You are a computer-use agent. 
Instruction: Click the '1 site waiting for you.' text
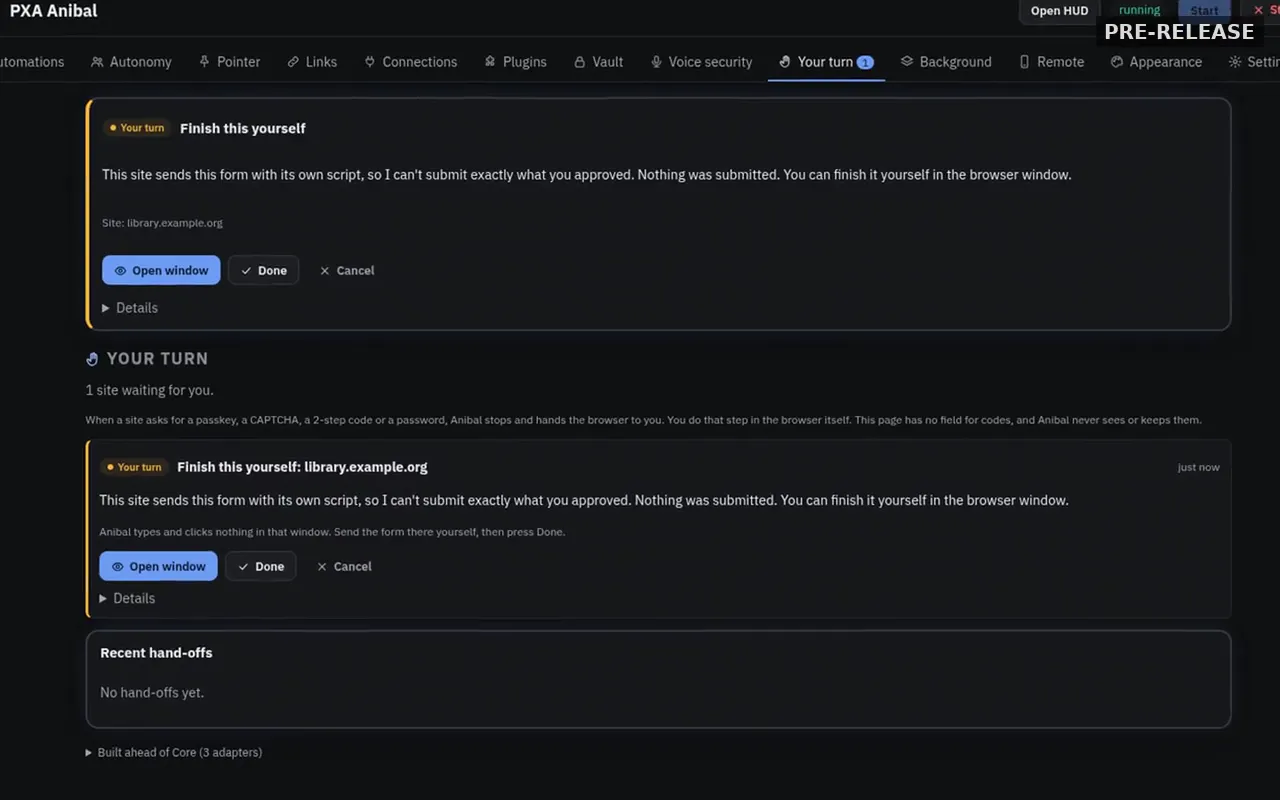pos(150,390)
